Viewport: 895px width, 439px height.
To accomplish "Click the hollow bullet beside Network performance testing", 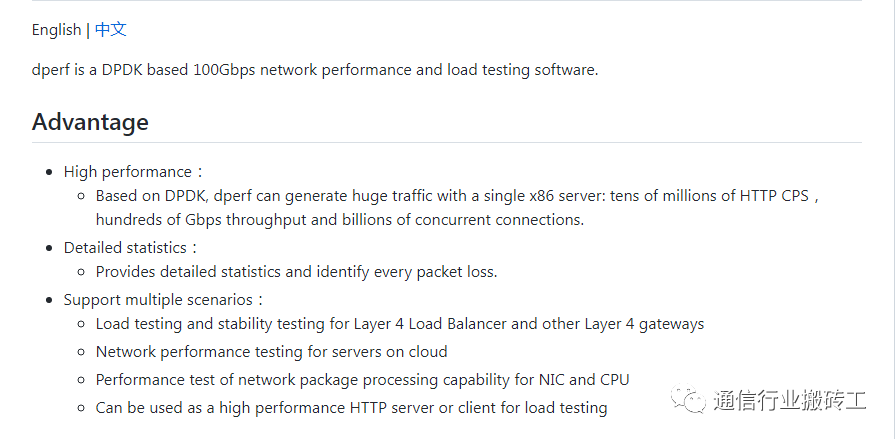I will pos(81,352).
